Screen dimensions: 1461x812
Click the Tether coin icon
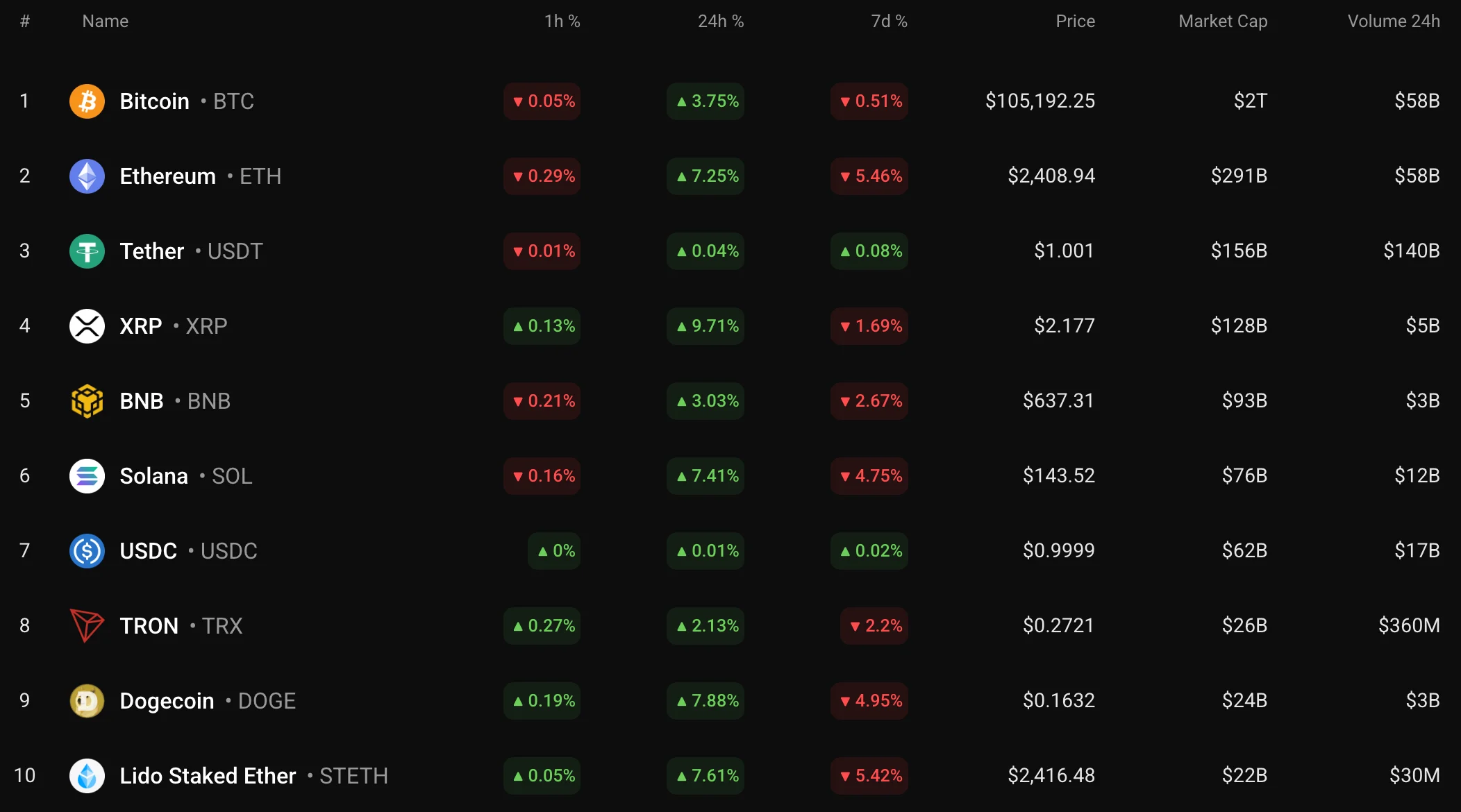[87, 251]
